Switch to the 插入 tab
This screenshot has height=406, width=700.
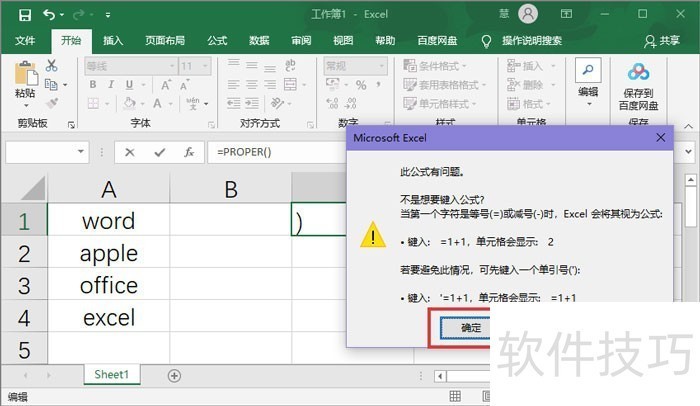[x=113, y=41]
